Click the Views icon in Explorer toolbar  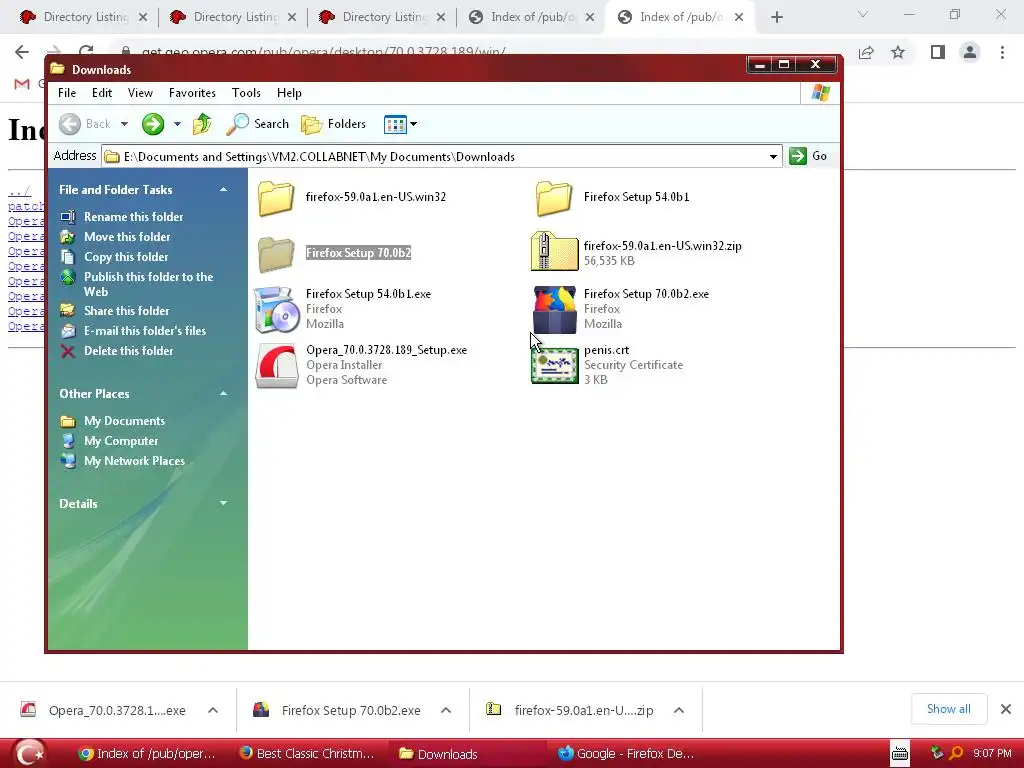coord(395,124)
